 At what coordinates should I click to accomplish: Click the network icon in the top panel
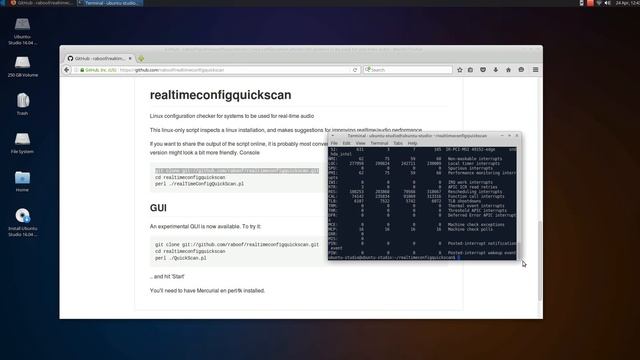pos(599,3)
